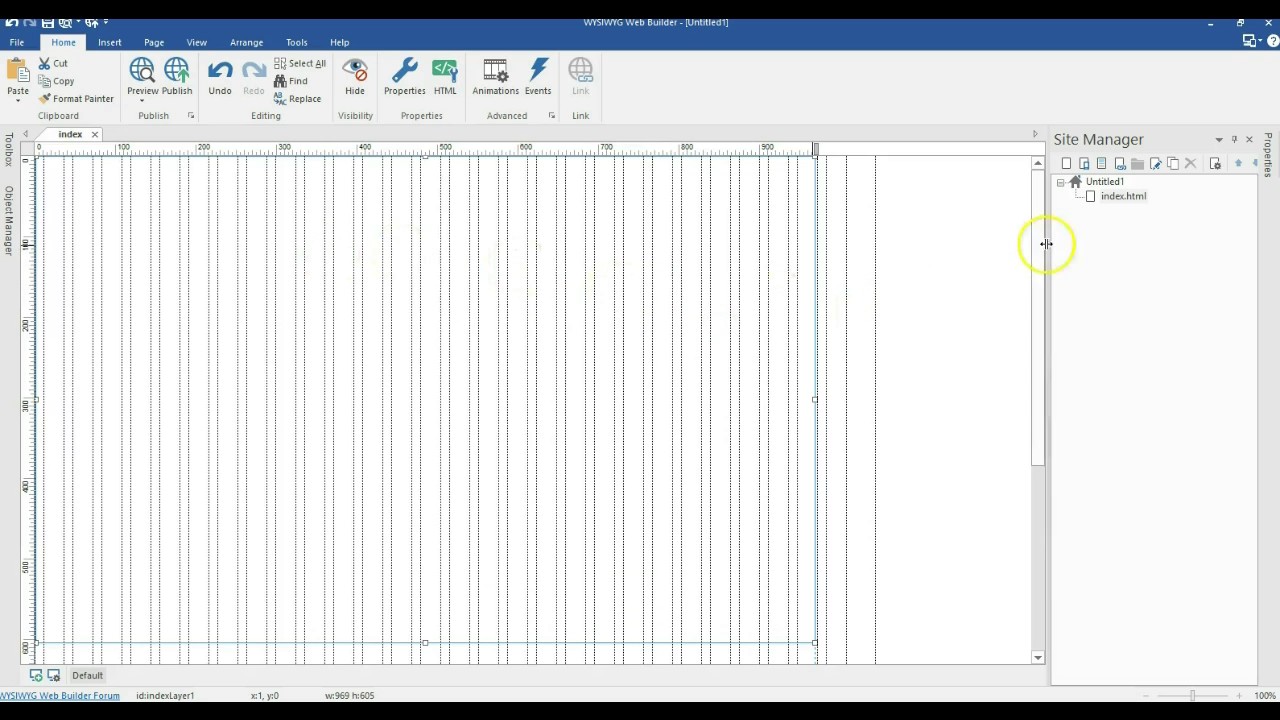This screenshot has height=720, width=1280.
Task: Click Undo in the quick access toolbar
Action: pyautogui.click(x=12, y=22)
